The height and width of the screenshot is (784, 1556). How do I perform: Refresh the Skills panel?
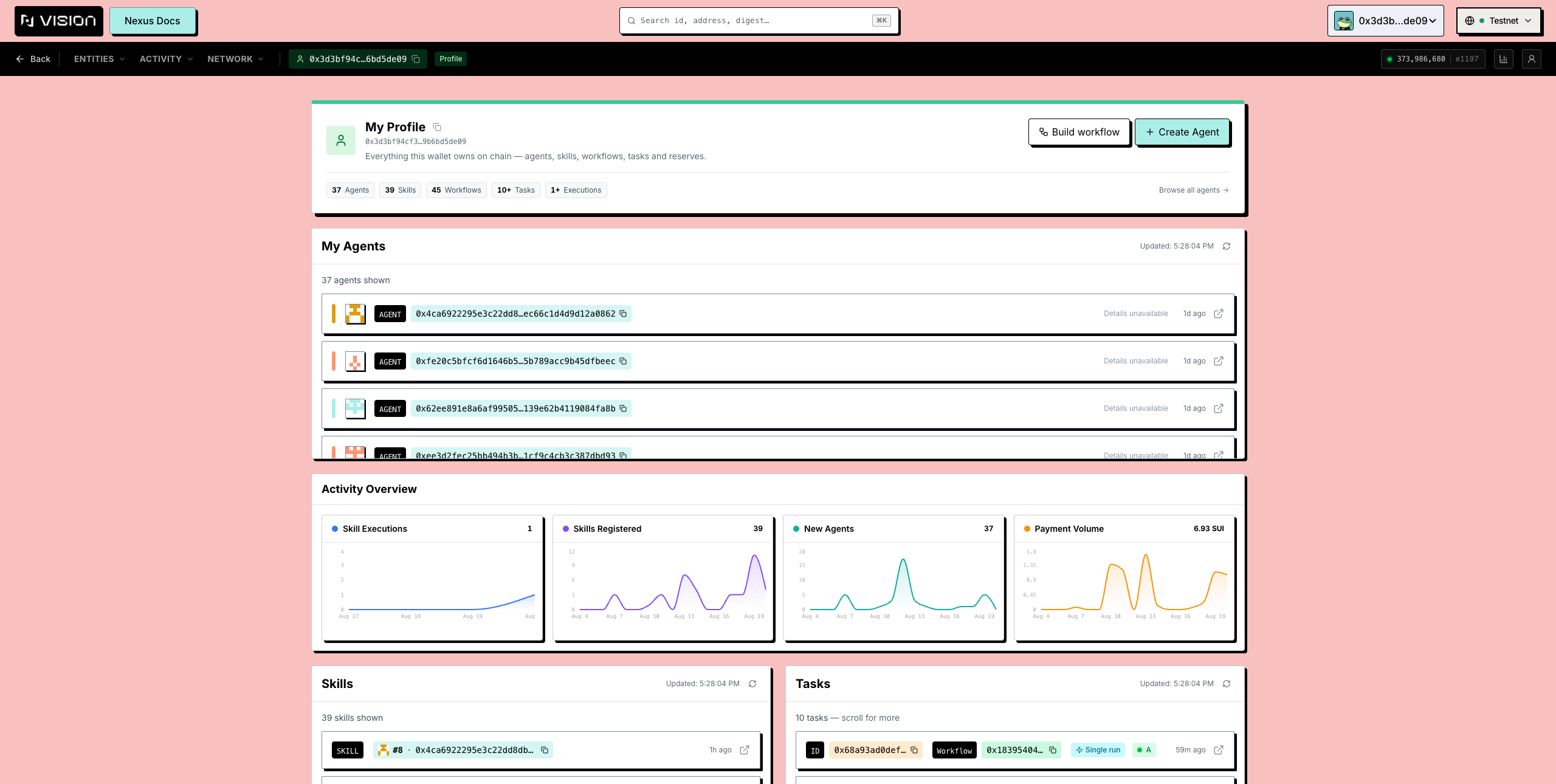[x=752, y=684]
